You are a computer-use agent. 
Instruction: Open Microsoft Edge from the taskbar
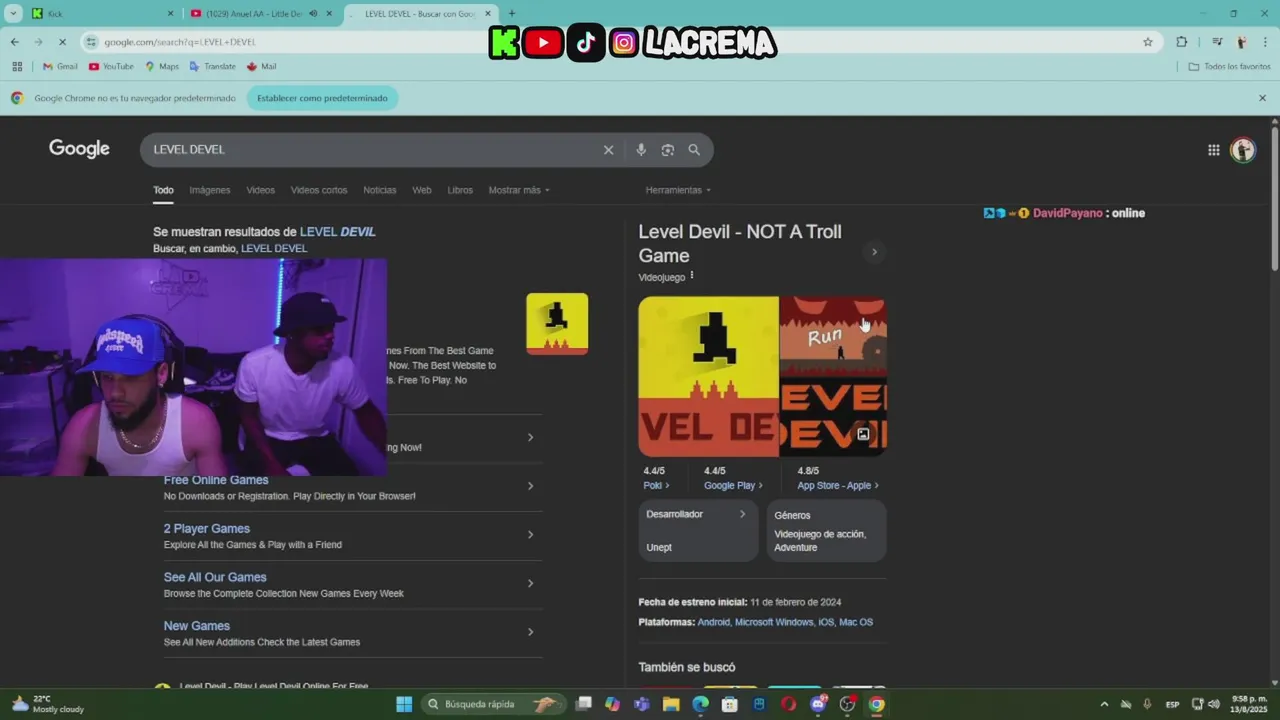tap(700, 704)
